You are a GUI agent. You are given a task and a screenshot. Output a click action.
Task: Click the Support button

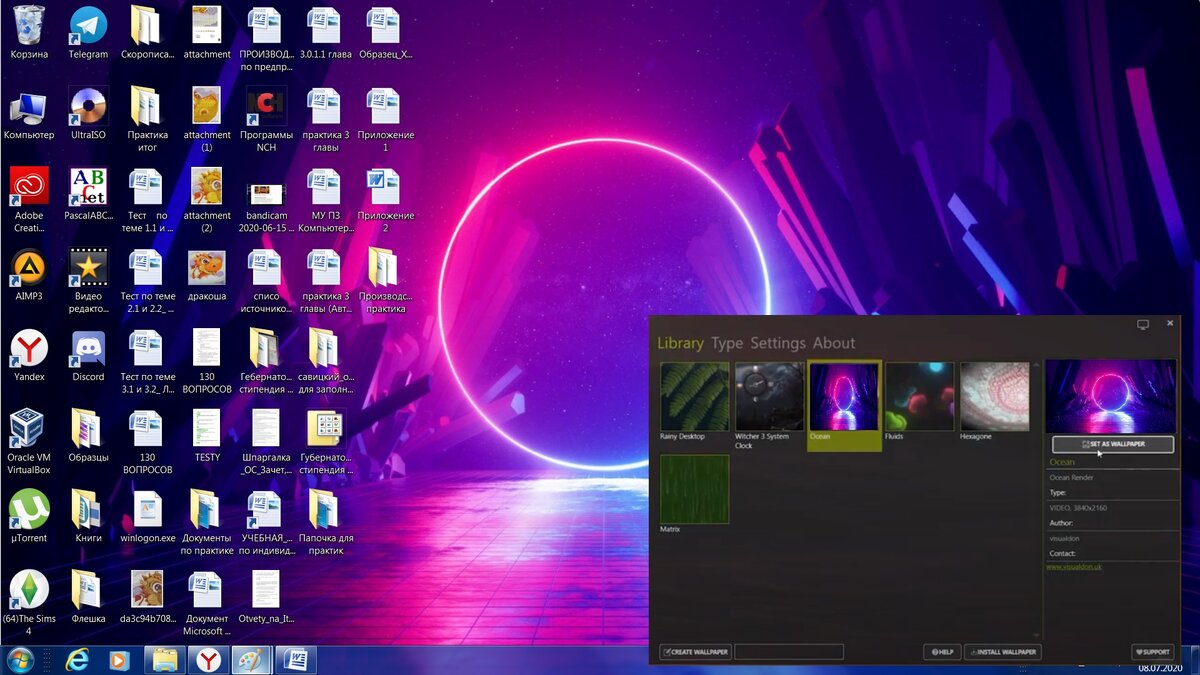click(1152, 652)
